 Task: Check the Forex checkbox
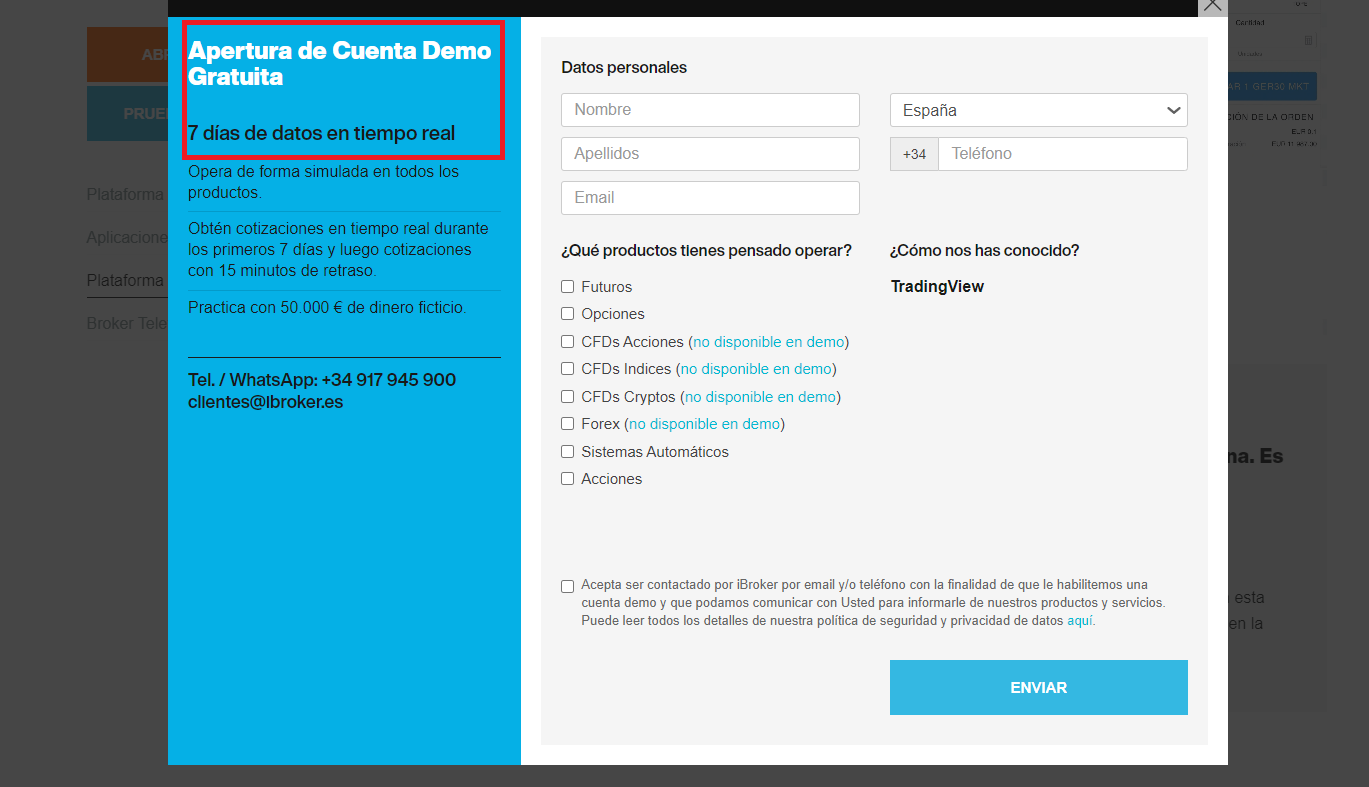(568, 424)
